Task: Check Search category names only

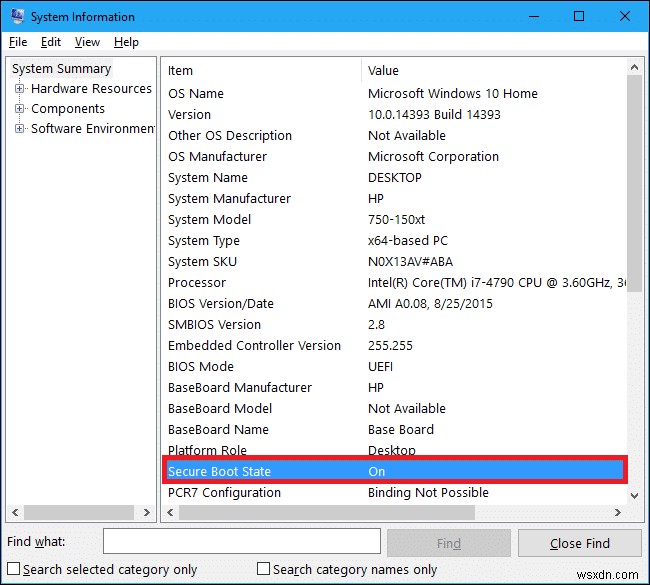Action: (263, 568)
